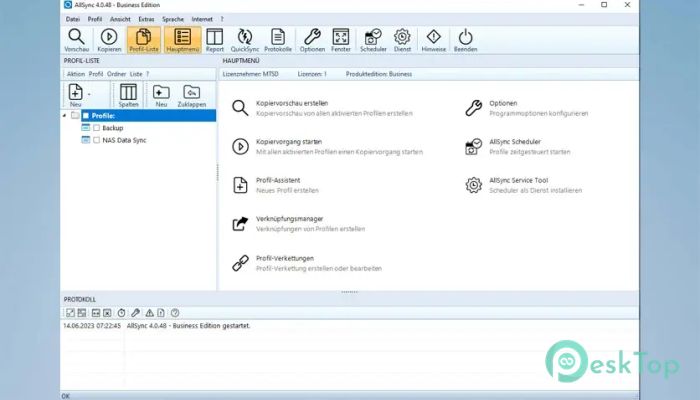Open the Aktion menu in Profil-Liste

pos(76,74)
